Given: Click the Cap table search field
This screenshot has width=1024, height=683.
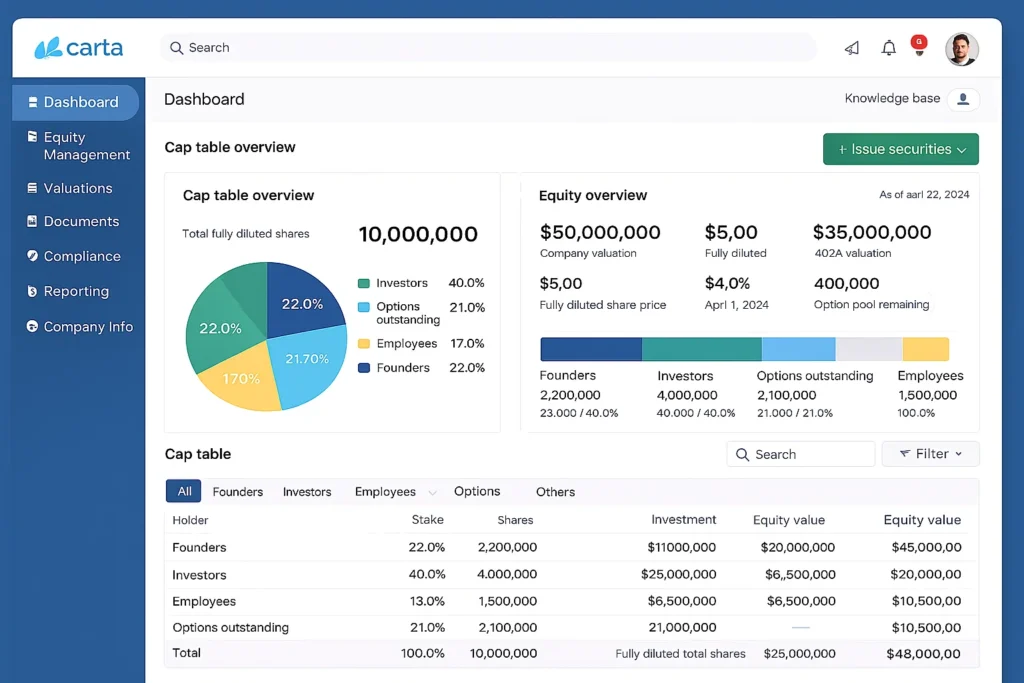Looking at the screenshot, I should pos(800,453).
